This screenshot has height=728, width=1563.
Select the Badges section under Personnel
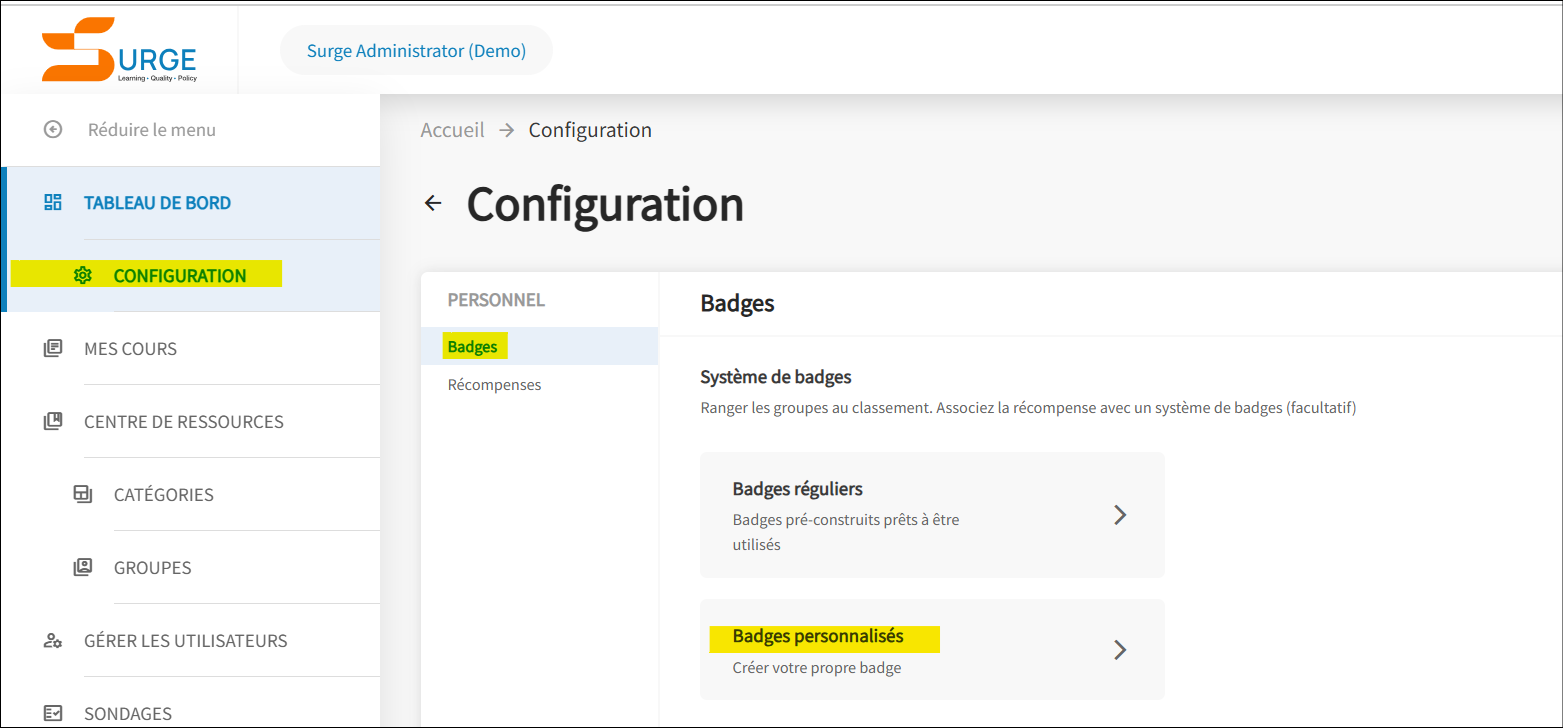472,346
